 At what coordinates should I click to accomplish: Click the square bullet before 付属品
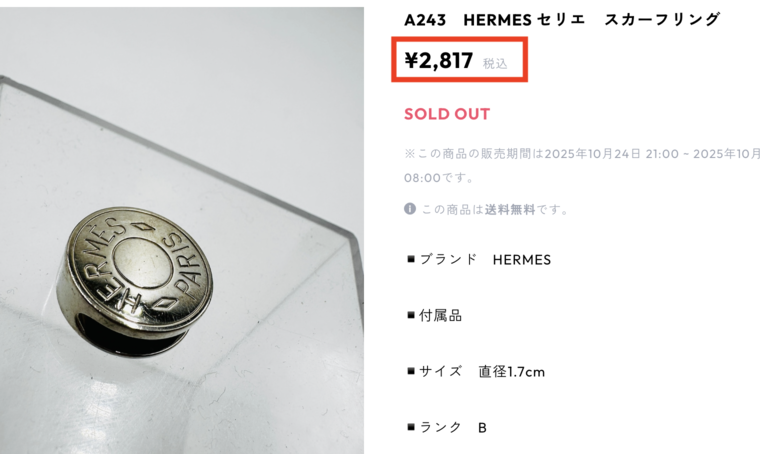(x=411, y=315)
